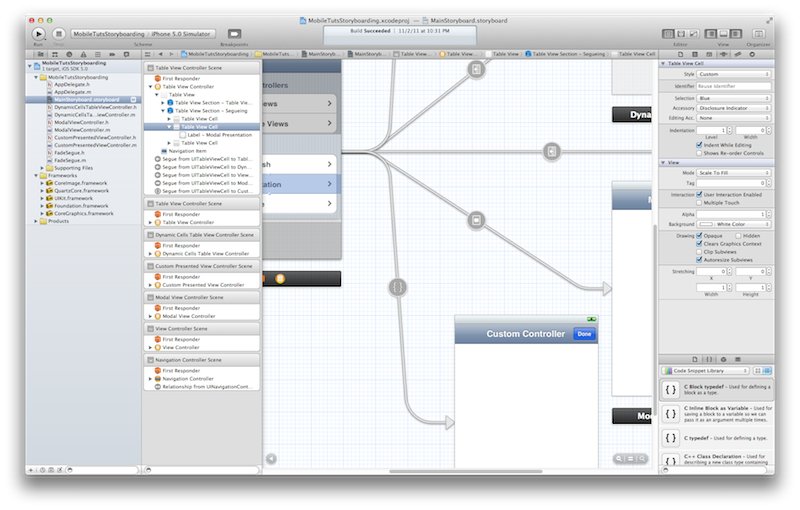Open the Style dropdown set to Custom

click(x=734, y=74)
